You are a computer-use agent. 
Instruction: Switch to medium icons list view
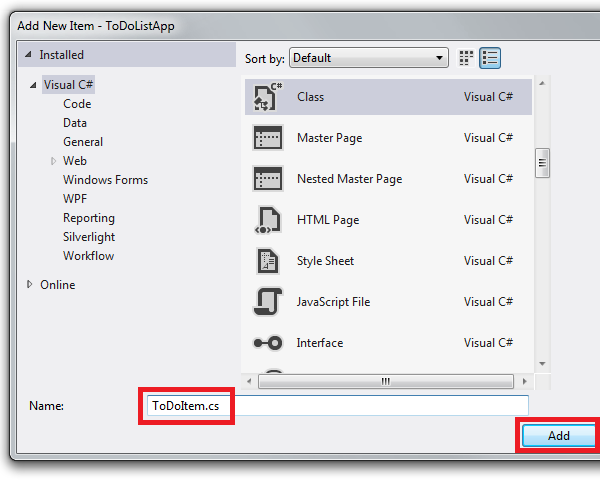490,58
